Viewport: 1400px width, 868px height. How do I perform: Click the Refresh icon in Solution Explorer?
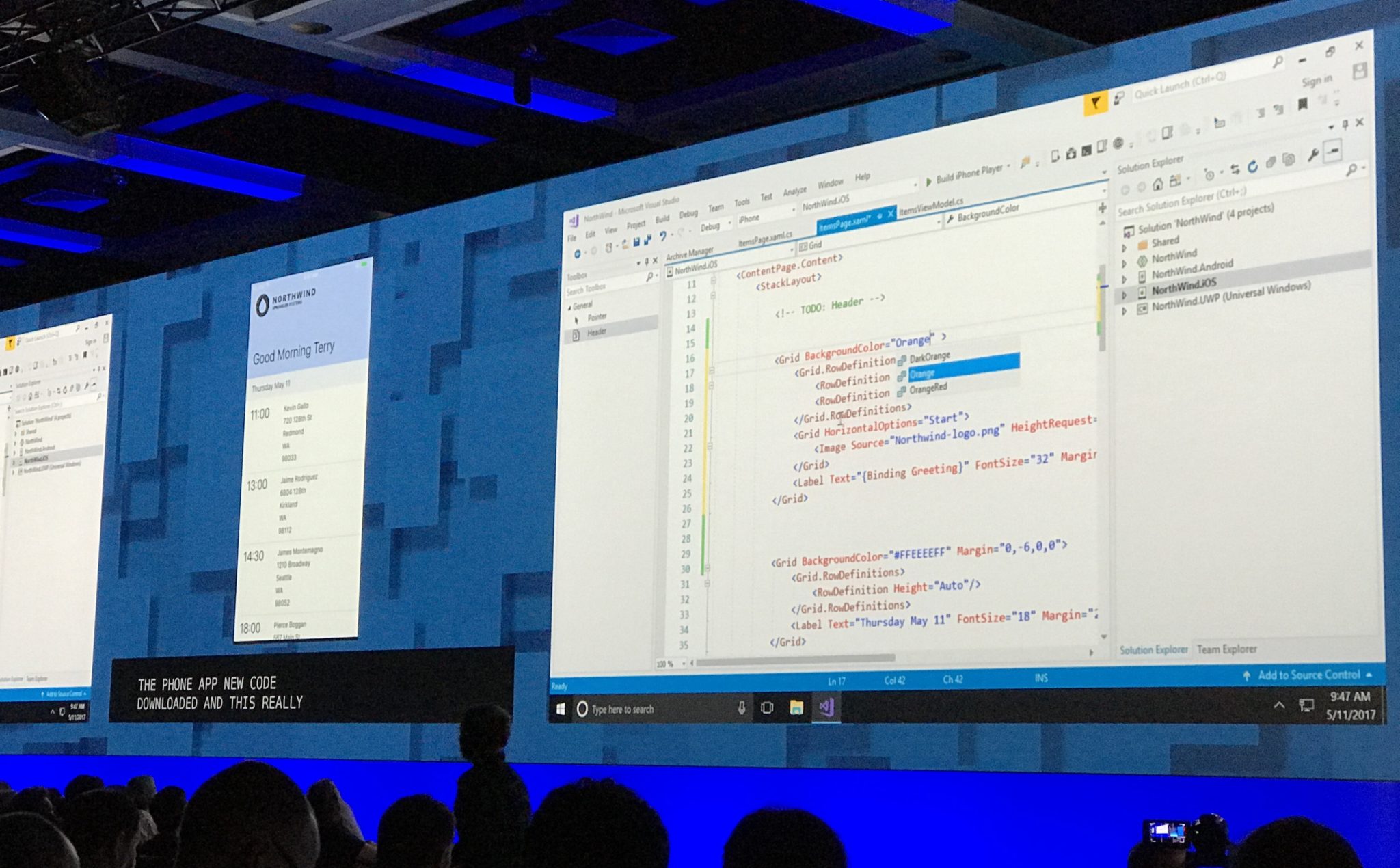(x=1252, y=166)
